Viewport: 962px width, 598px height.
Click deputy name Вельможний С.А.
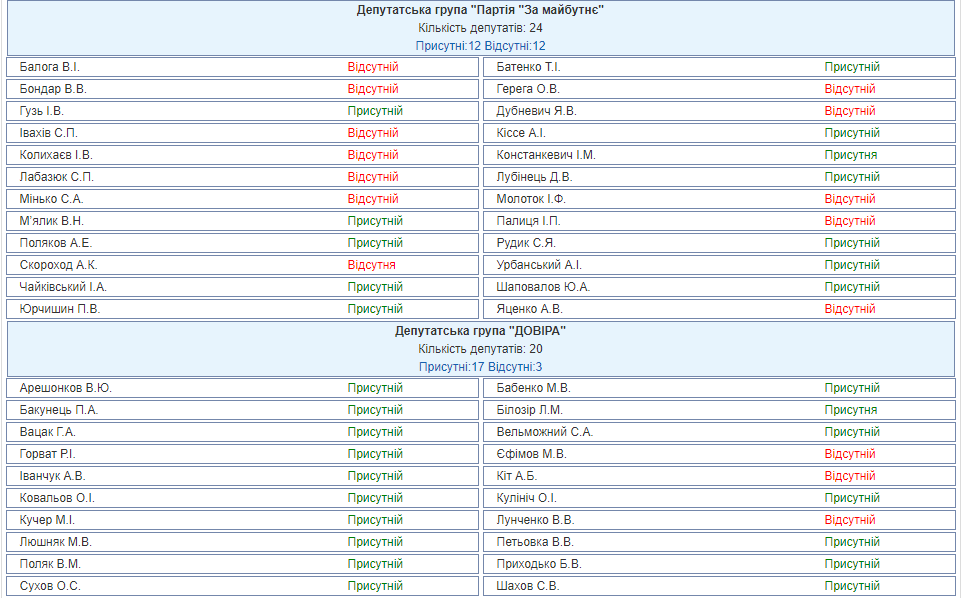point(544,432)
